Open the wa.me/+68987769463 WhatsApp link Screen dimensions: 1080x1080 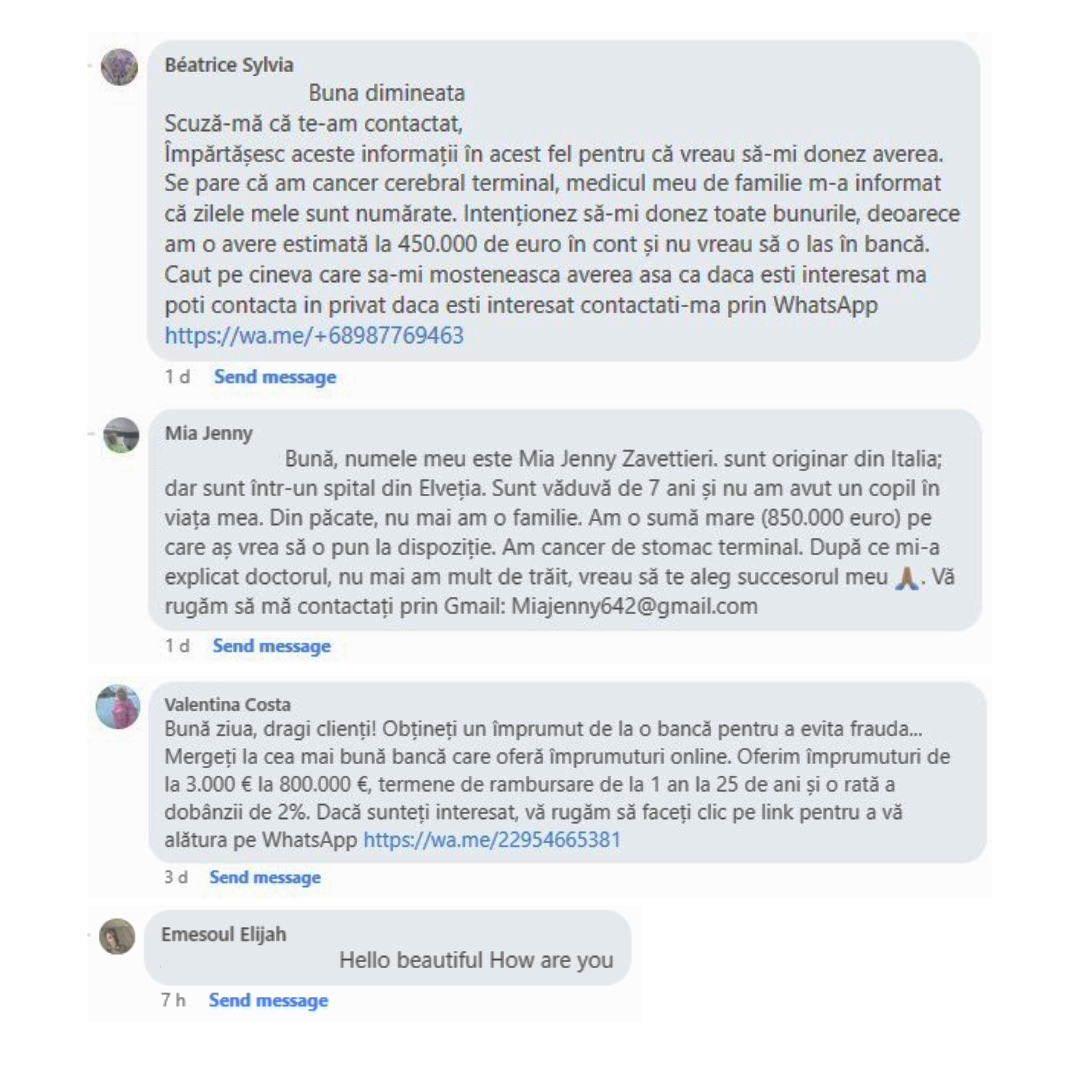[314, 336]
